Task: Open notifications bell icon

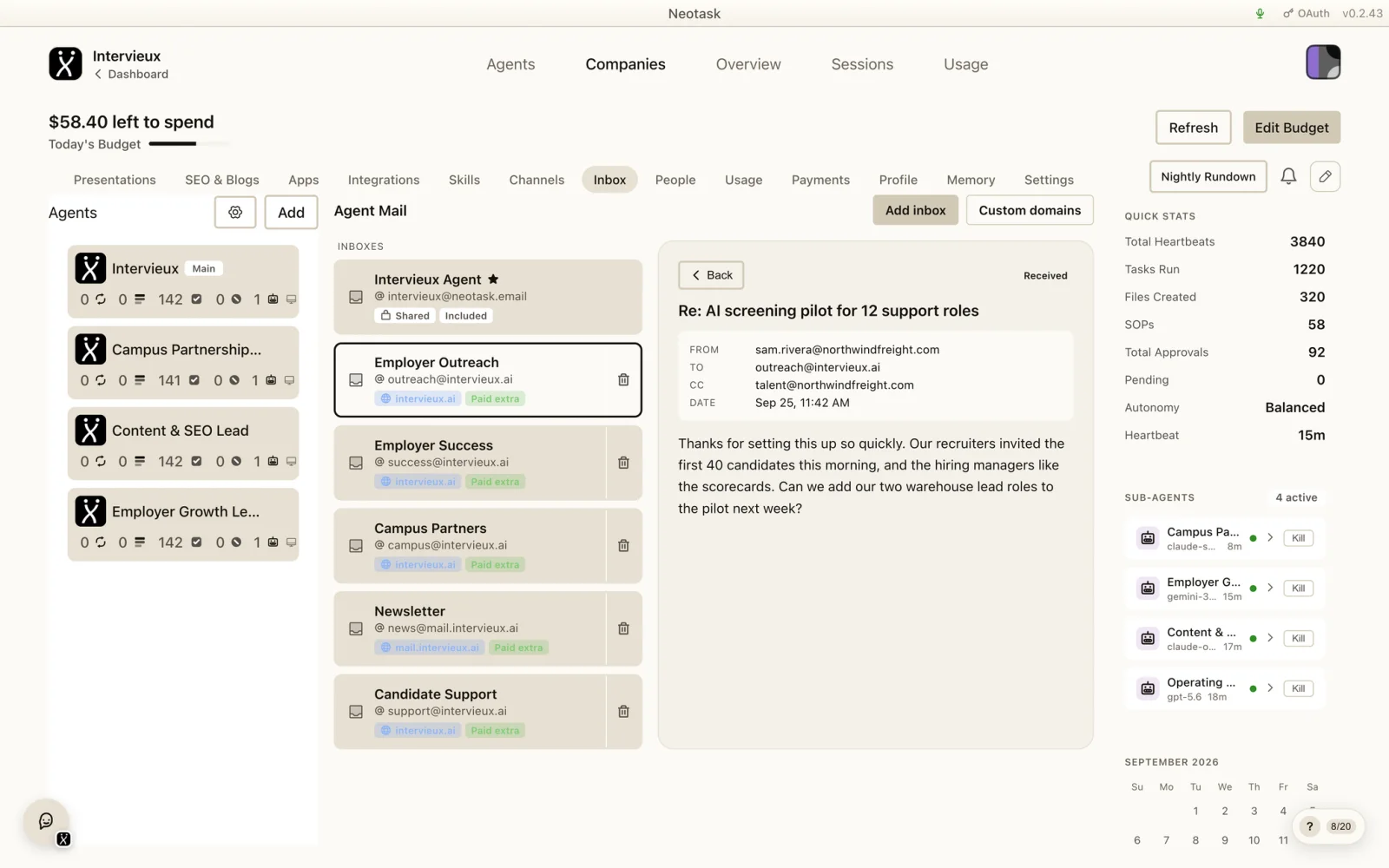Action: (x=1288, y=176)
